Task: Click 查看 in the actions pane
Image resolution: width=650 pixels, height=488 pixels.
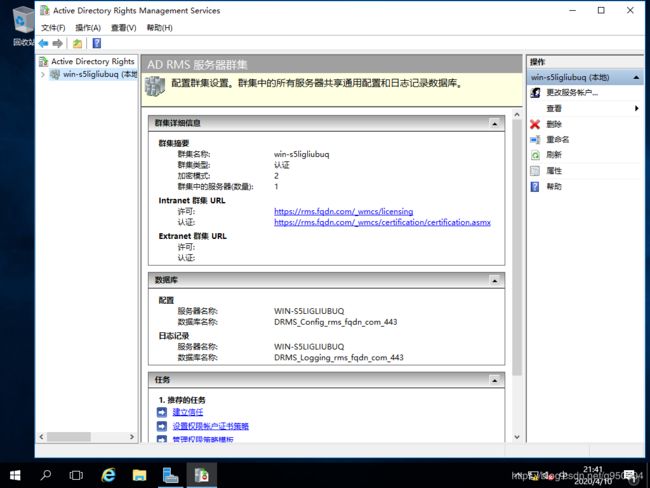Action: pos(554,109)
